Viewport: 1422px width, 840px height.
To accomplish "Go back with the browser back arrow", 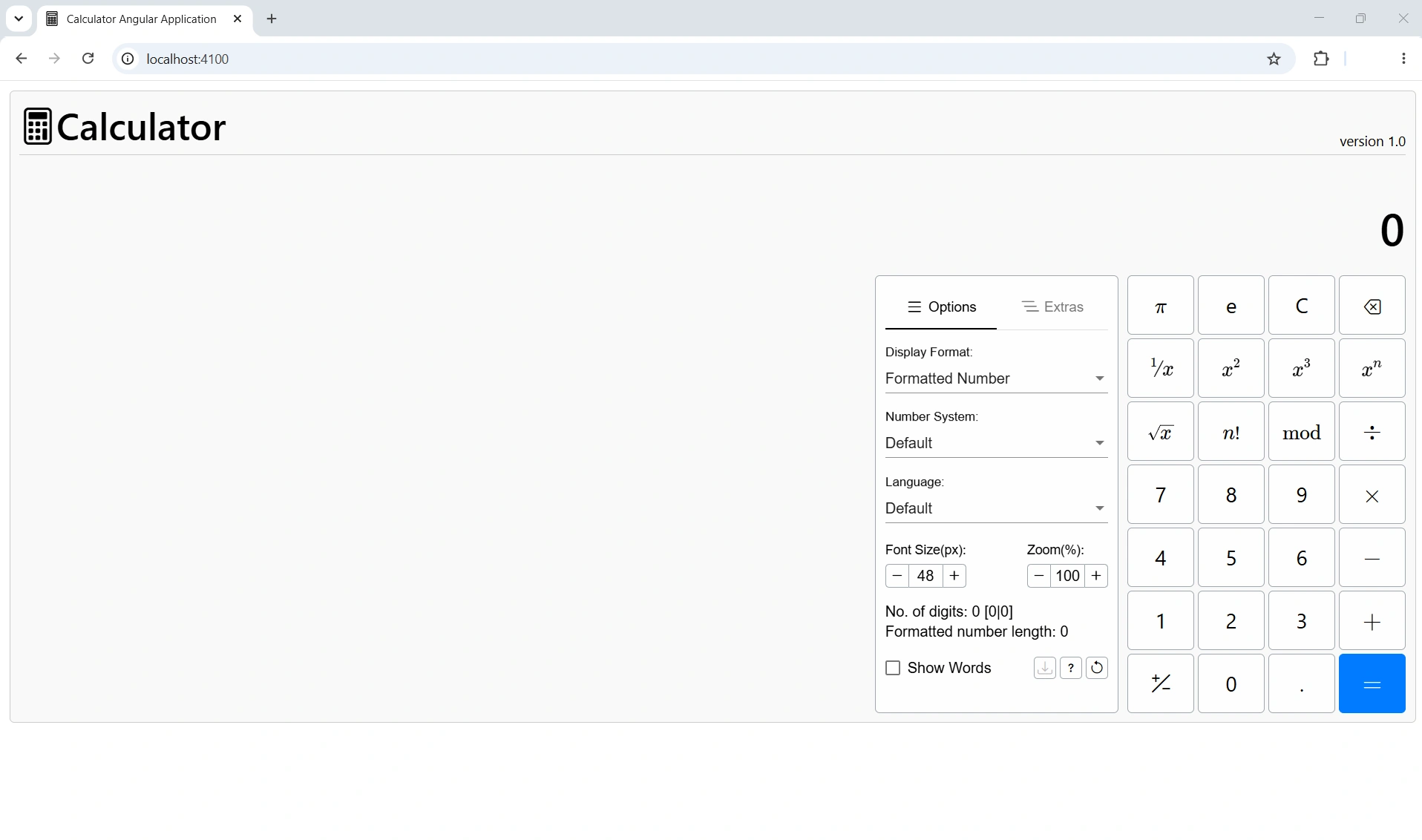I will (21, 59).
